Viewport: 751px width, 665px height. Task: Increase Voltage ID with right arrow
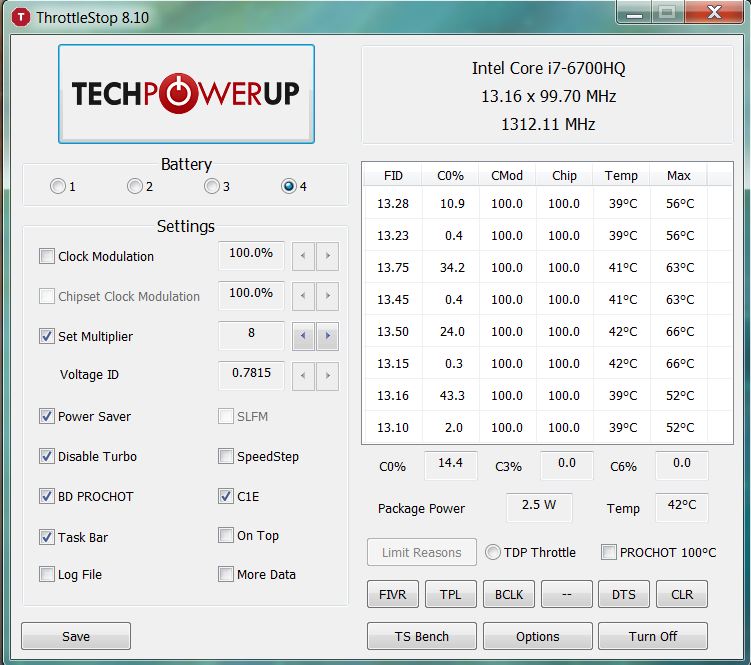tap(328, 376)
